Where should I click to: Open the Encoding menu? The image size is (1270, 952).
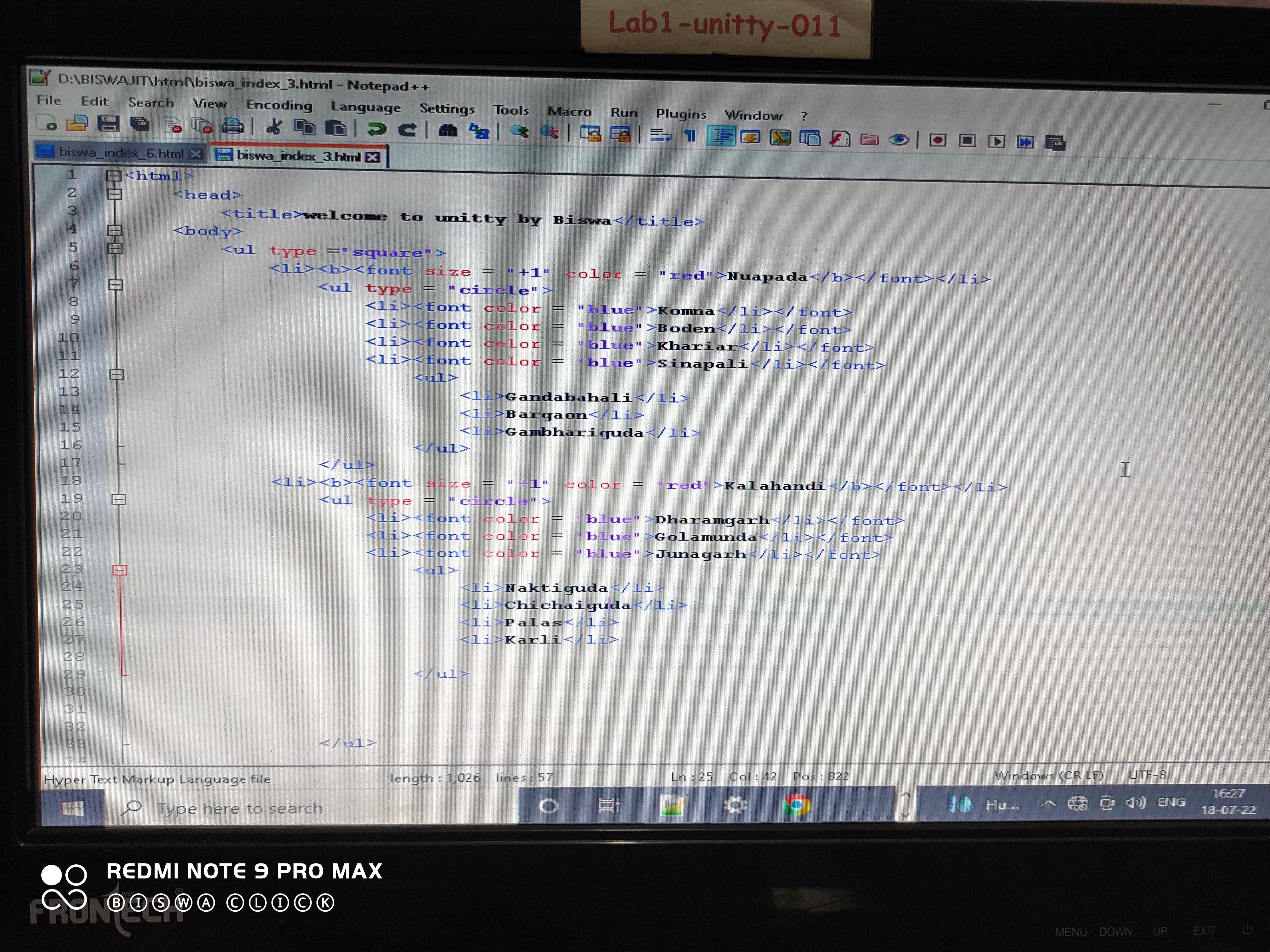278,106
